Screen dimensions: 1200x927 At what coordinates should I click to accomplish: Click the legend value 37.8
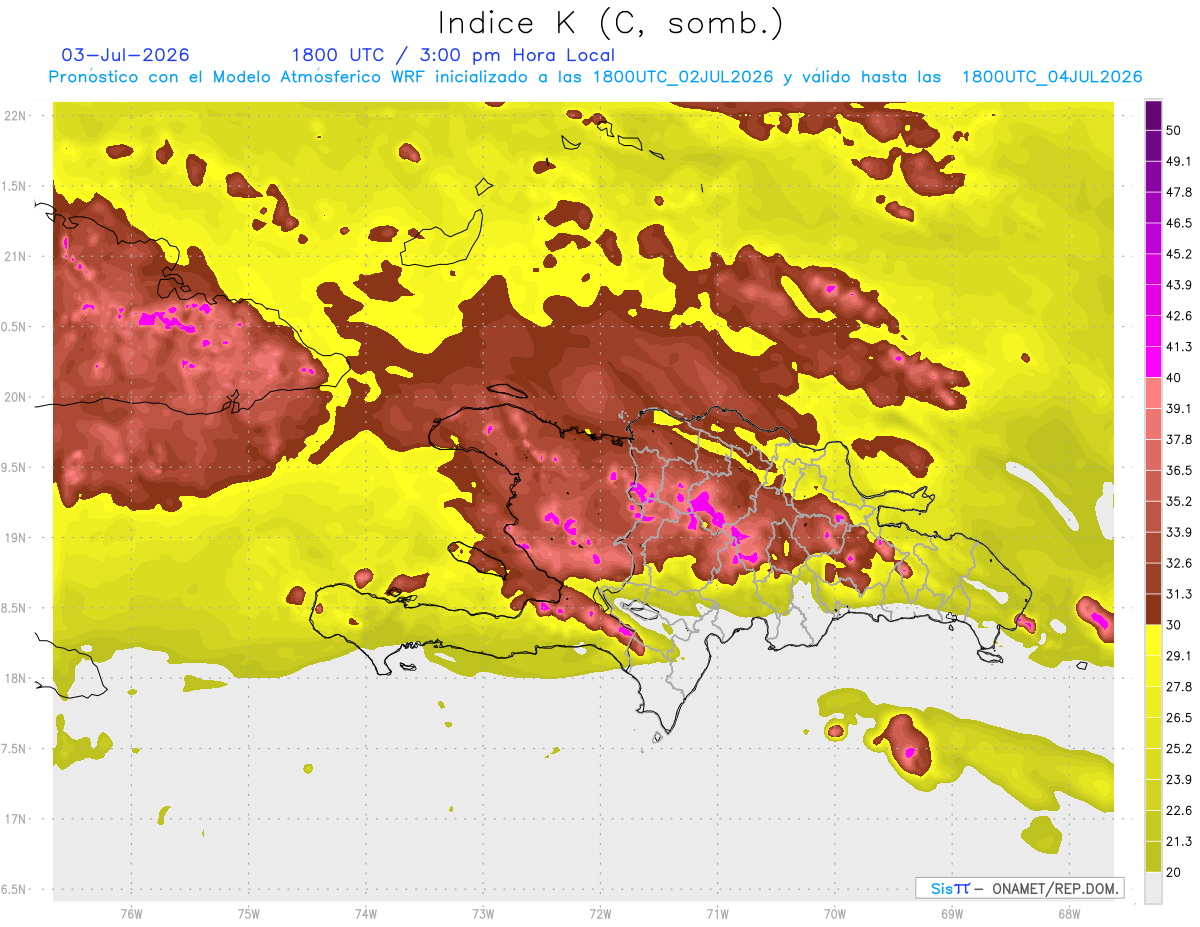[x=1179, y=439]
